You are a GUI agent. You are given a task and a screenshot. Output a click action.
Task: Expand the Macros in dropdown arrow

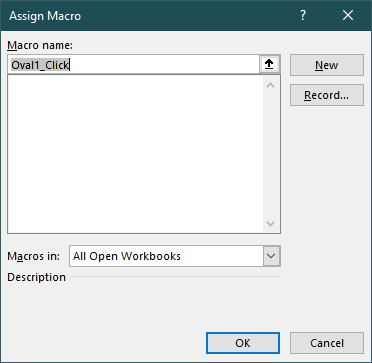(272, 256)
